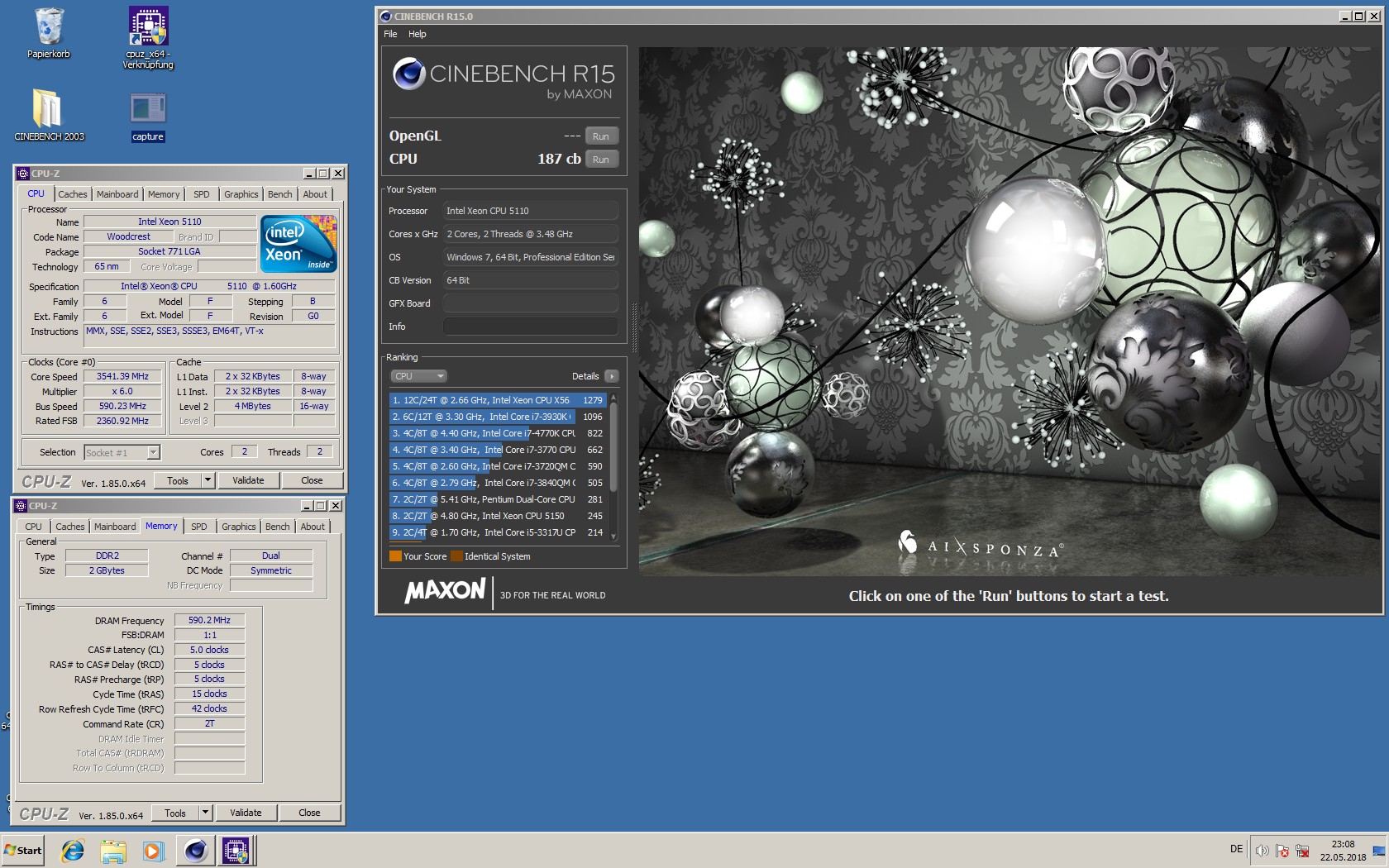Open the CINEBENCH 2003 desktop folder
The height and width of the screenshot is (868, 1389).
coord(49,115)
